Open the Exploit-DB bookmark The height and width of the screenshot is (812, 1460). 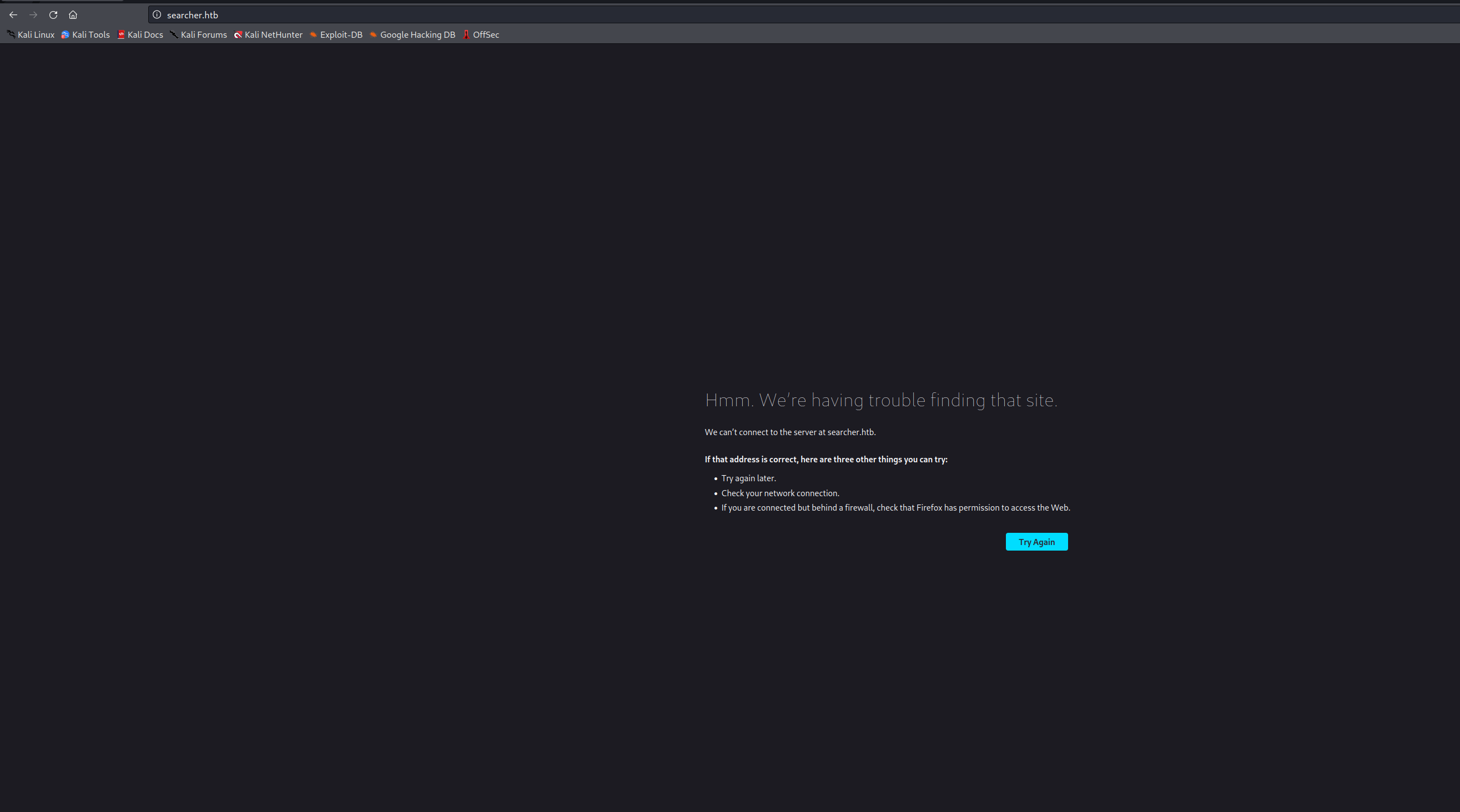[335, 34]
